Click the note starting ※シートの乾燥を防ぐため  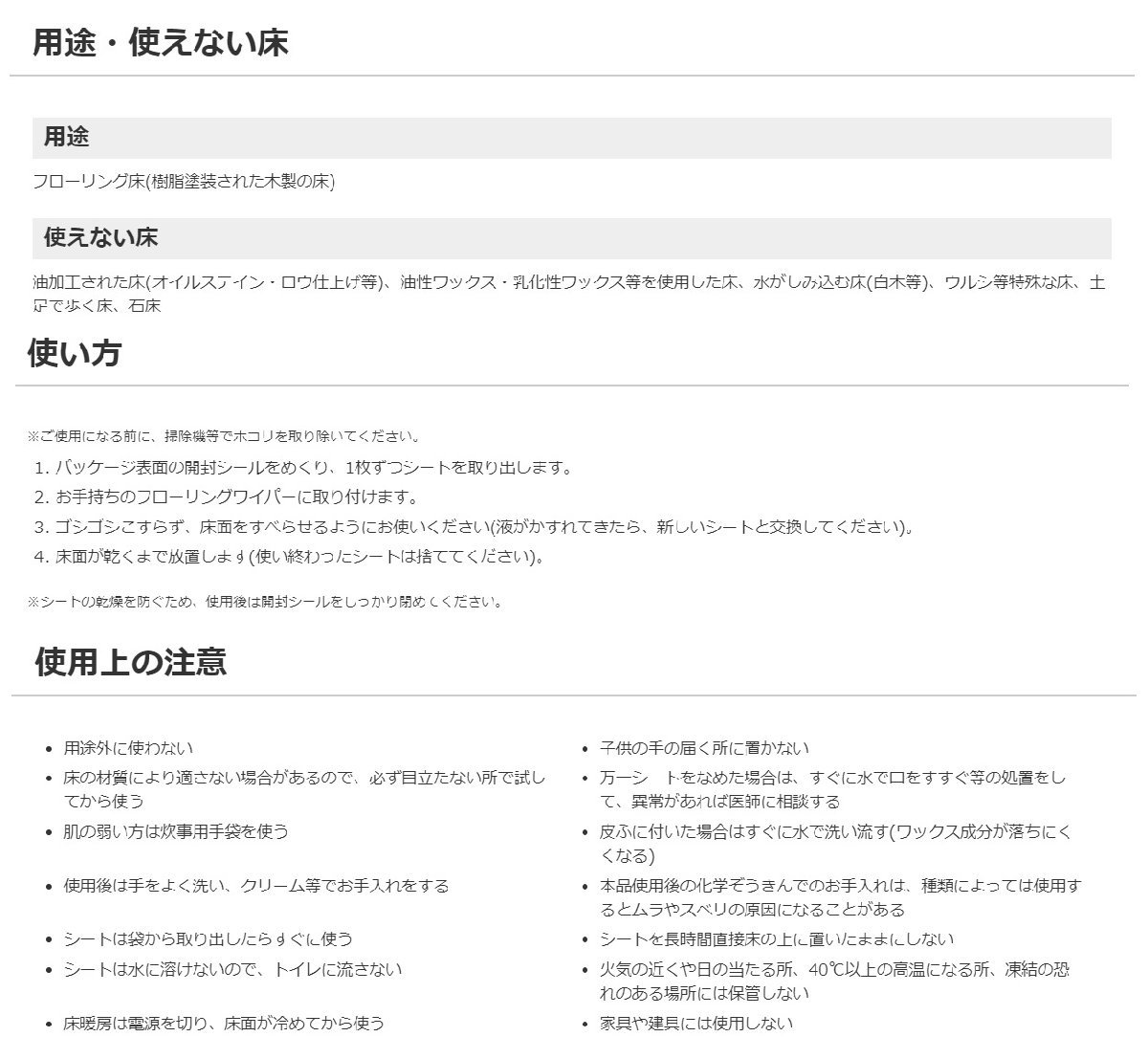[265, 603]
